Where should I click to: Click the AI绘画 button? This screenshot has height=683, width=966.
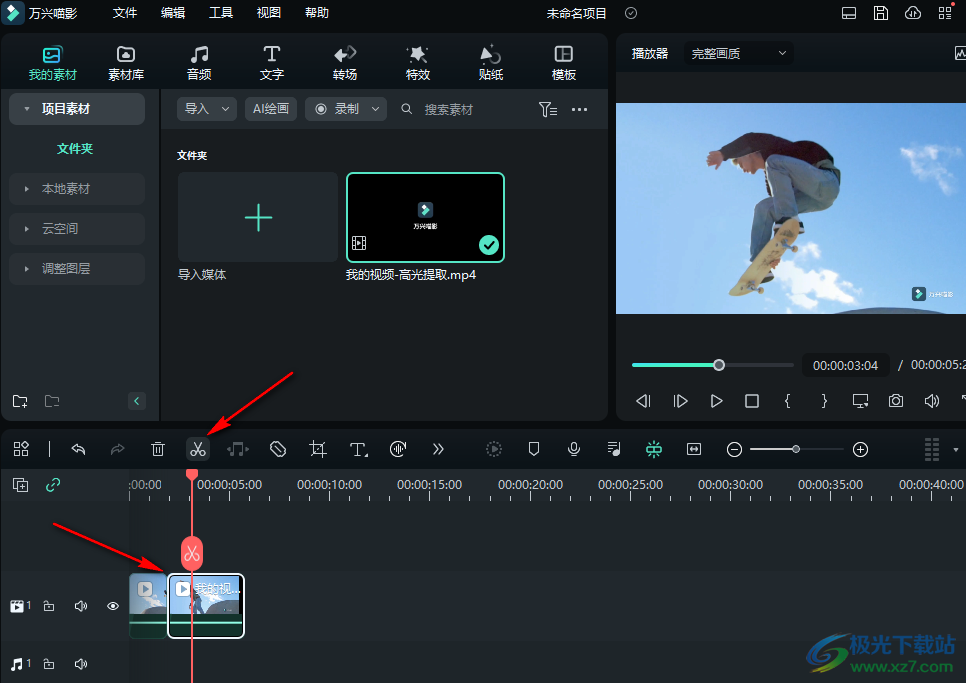tap(270, 109)
